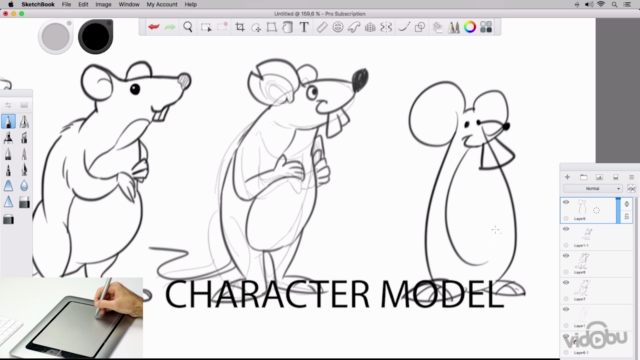Image resolution: width=640 pixels, height=360 pixels.
Task: Open the Window menu
Action: point(129,4)
